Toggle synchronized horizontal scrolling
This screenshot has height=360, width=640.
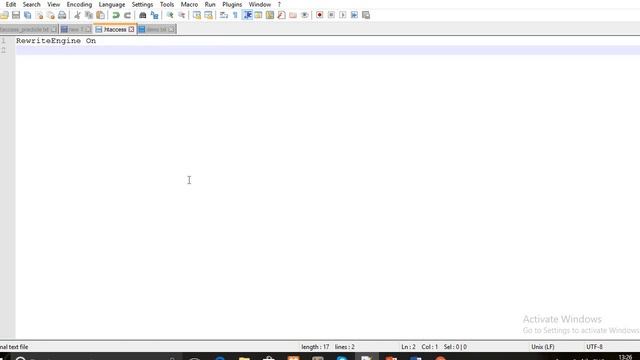(208, 15)
